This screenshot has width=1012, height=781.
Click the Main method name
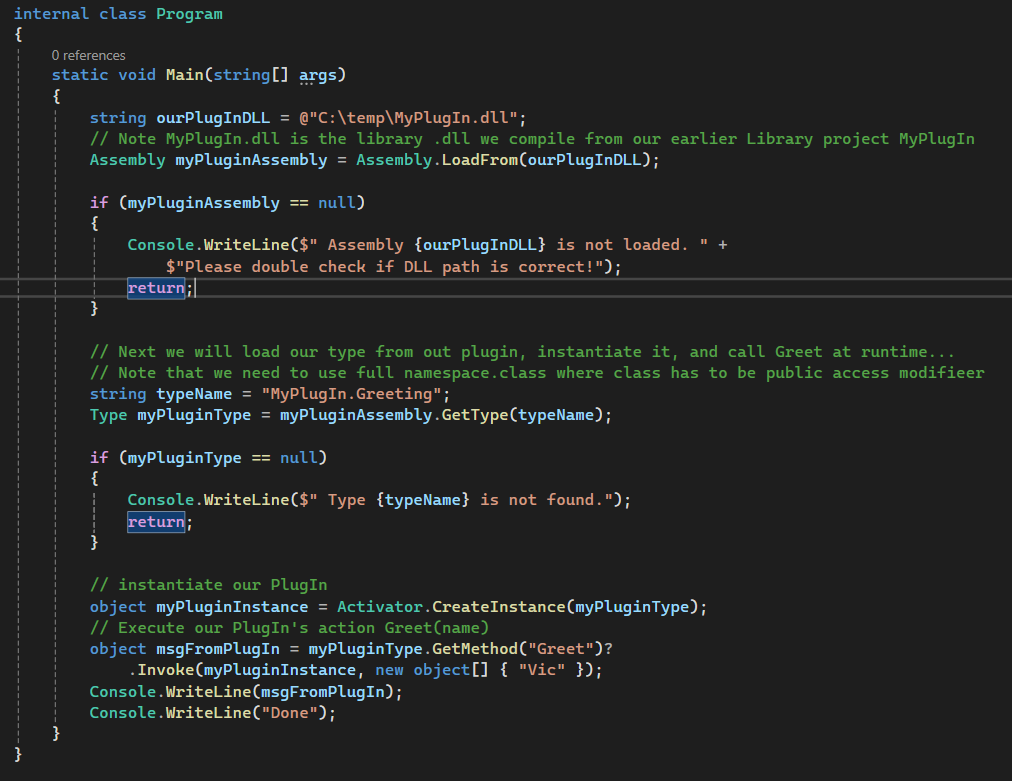coord(184,75)
